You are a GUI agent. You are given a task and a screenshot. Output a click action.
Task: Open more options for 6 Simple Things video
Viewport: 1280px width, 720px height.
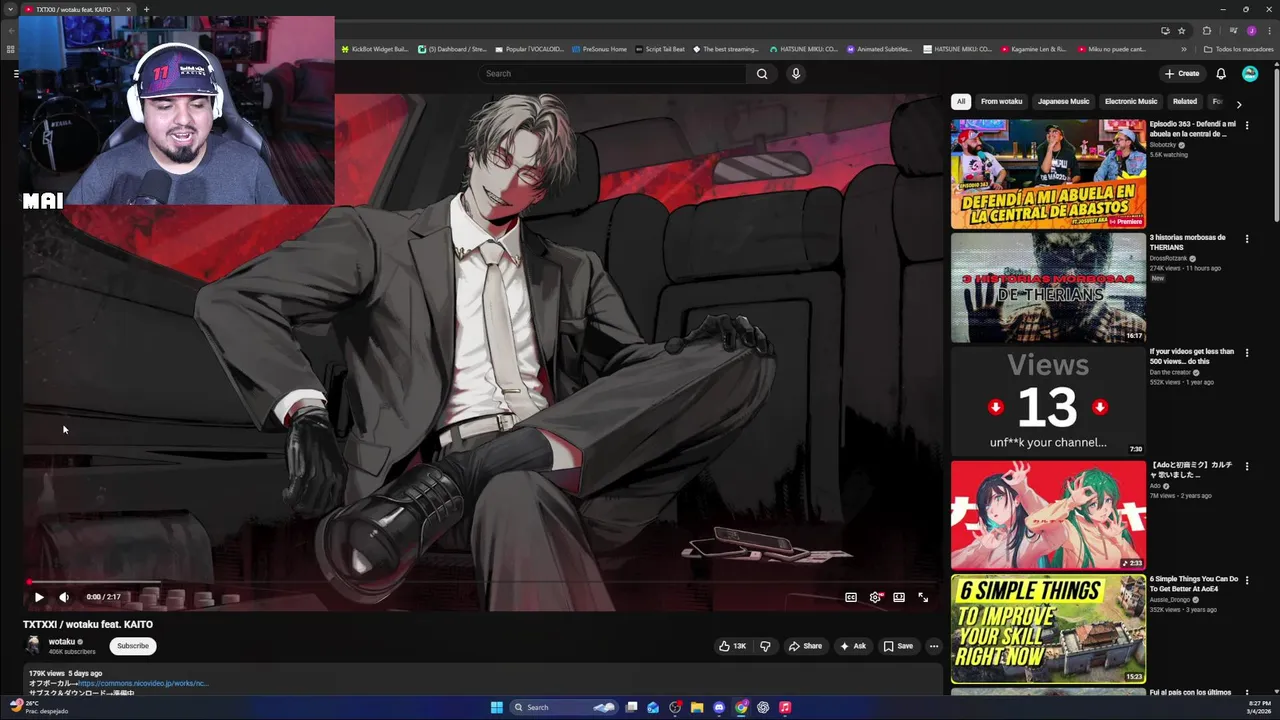[1247, 579]
